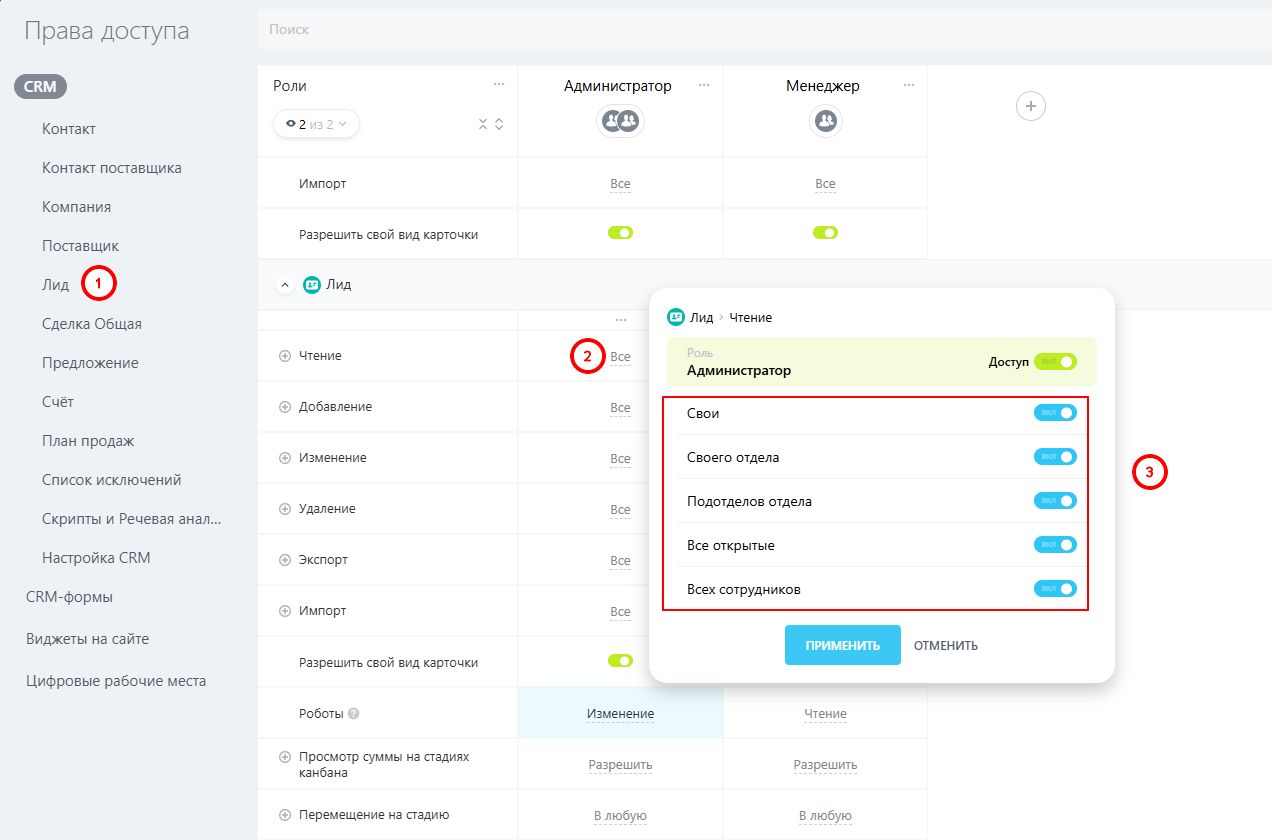The image size is (1272, 840).
Task: Expand the Чтение row plus icon
Action: pos(285,356)
